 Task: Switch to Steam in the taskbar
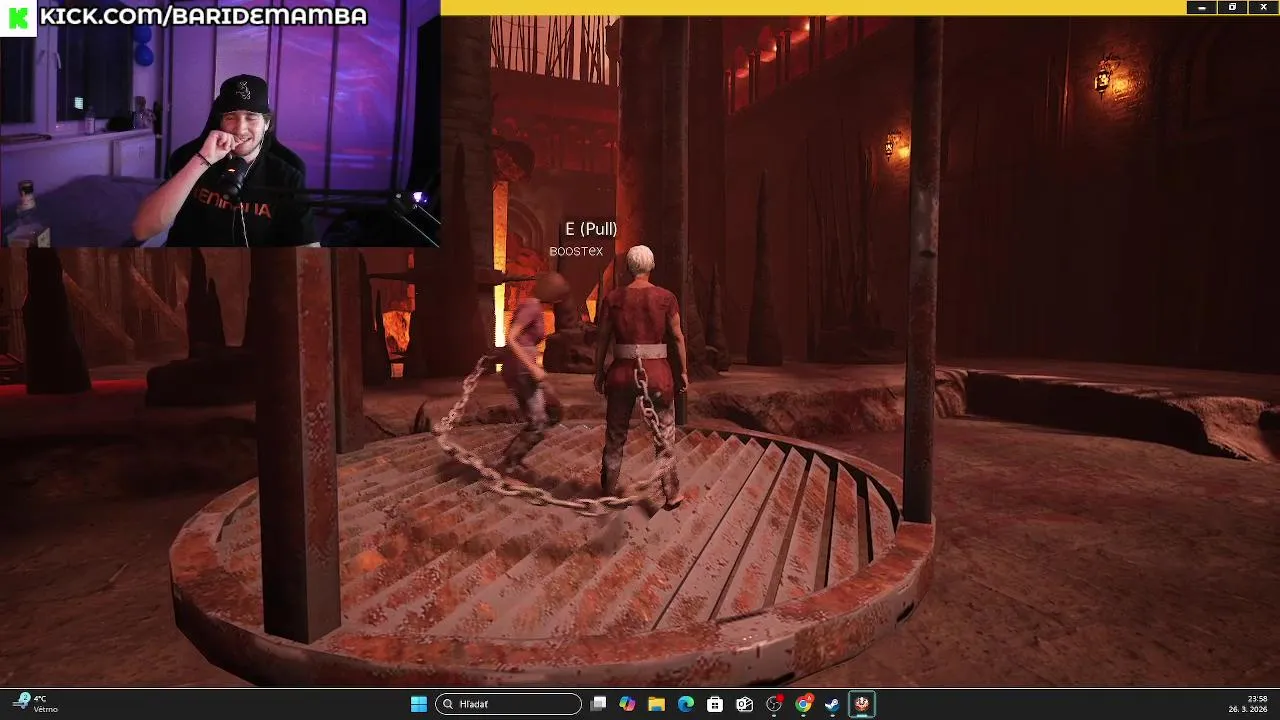tap(832, 704)
